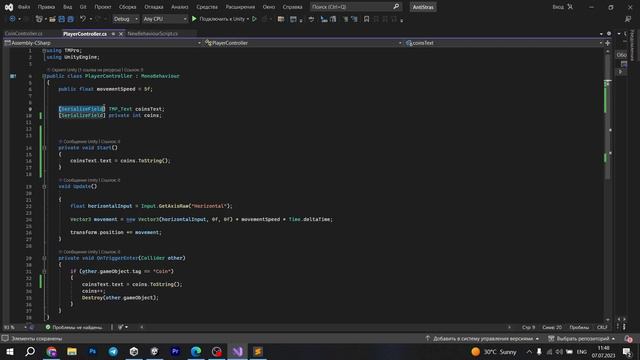
Task: Click the Проблемы не найдены status indicator
Action: [x=74, y=327]
